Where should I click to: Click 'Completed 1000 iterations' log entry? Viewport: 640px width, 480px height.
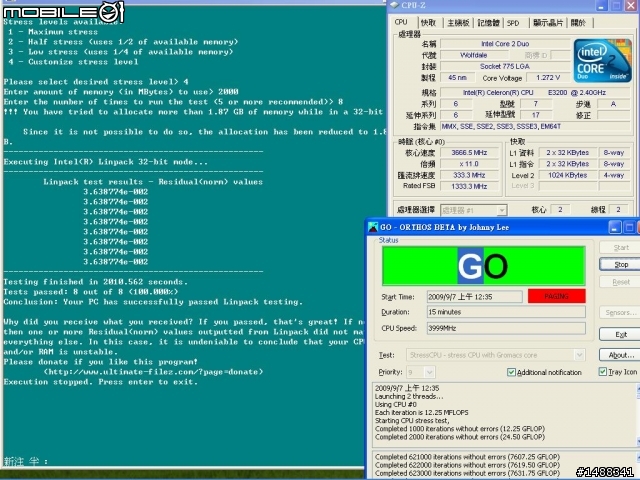coord(460,429)
